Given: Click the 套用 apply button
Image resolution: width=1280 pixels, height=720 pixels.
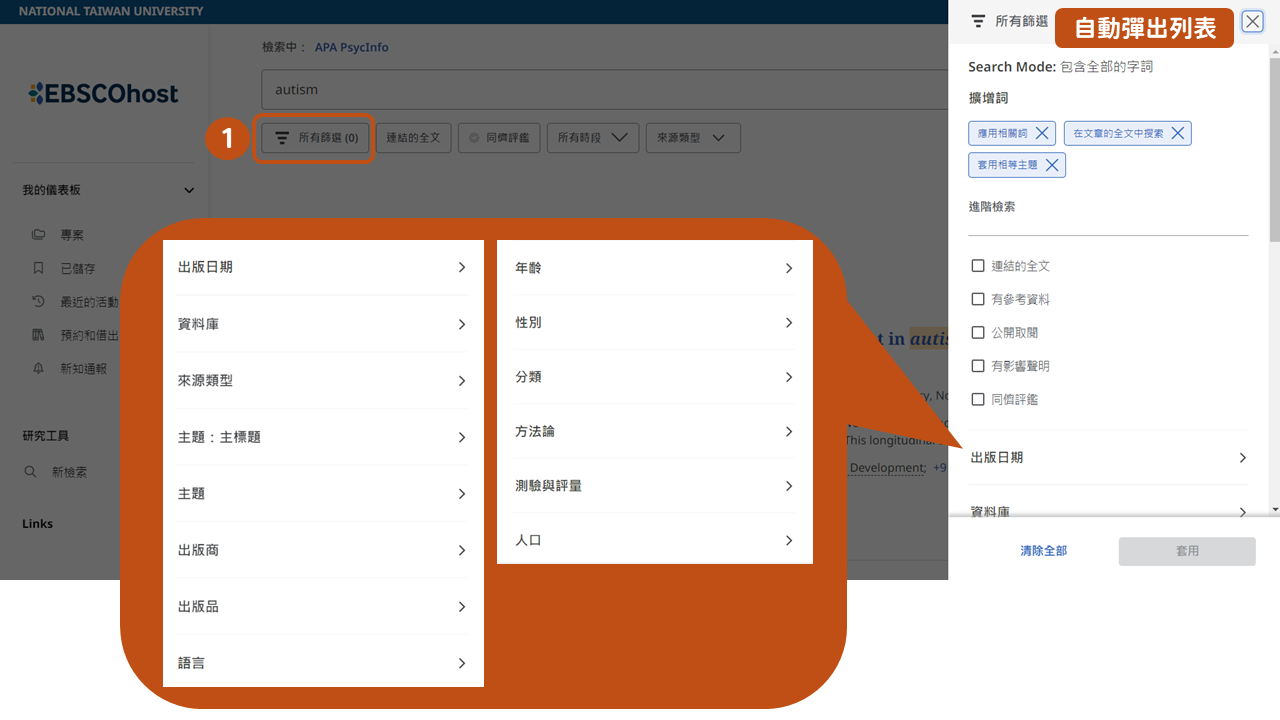Looking at the screenshot, I should (1187, 551).
